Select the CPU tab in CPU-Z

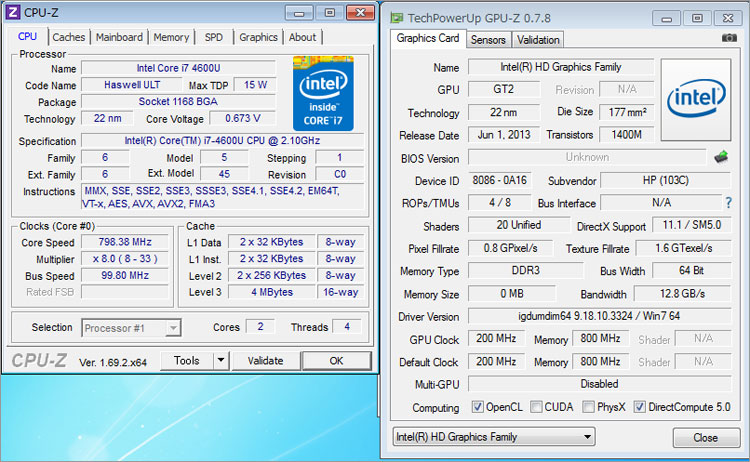coord(27,36)
